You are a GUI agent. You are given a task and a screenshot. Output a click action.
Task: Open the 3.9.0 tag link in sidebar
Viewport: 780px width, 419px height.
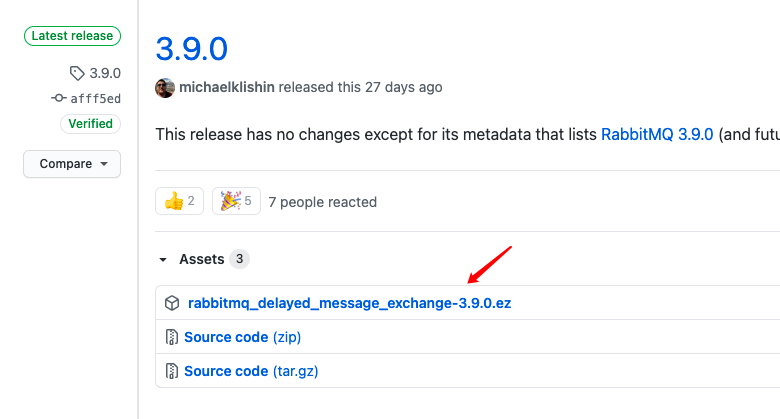pos(105,73)
